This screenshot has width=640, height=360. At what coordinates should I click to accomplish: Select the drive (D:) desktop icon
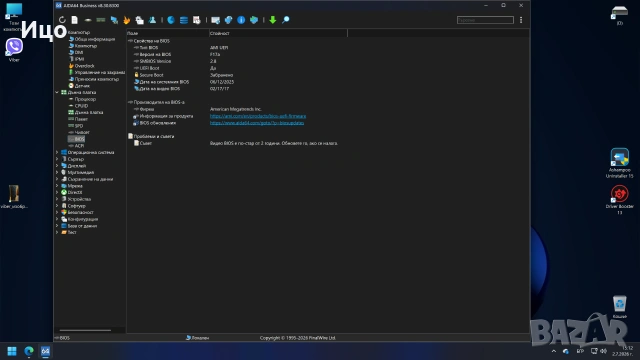coord(619,16)
